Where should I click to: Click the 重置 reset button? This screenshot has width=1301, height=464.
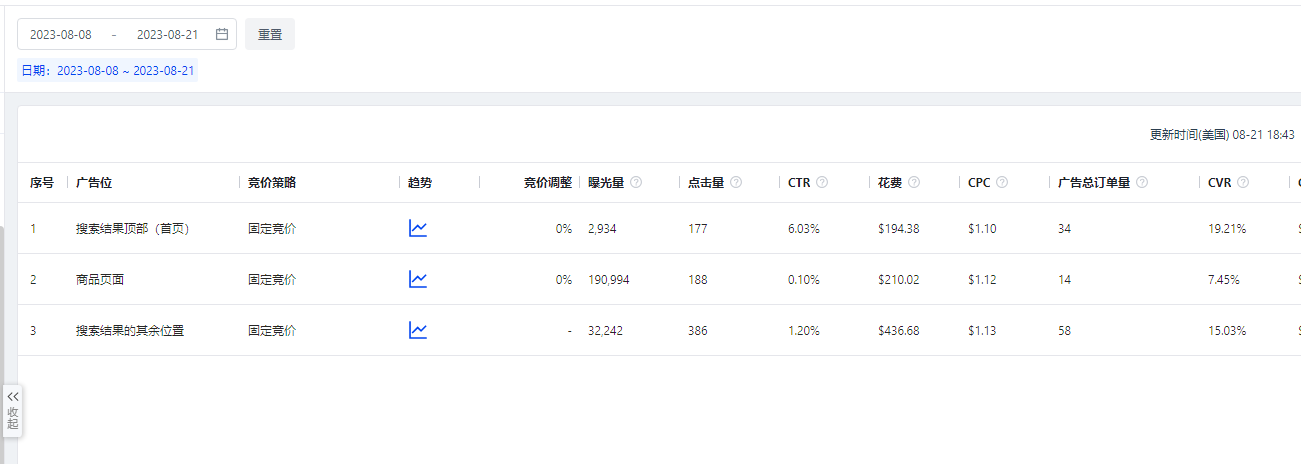pos(270,34)
